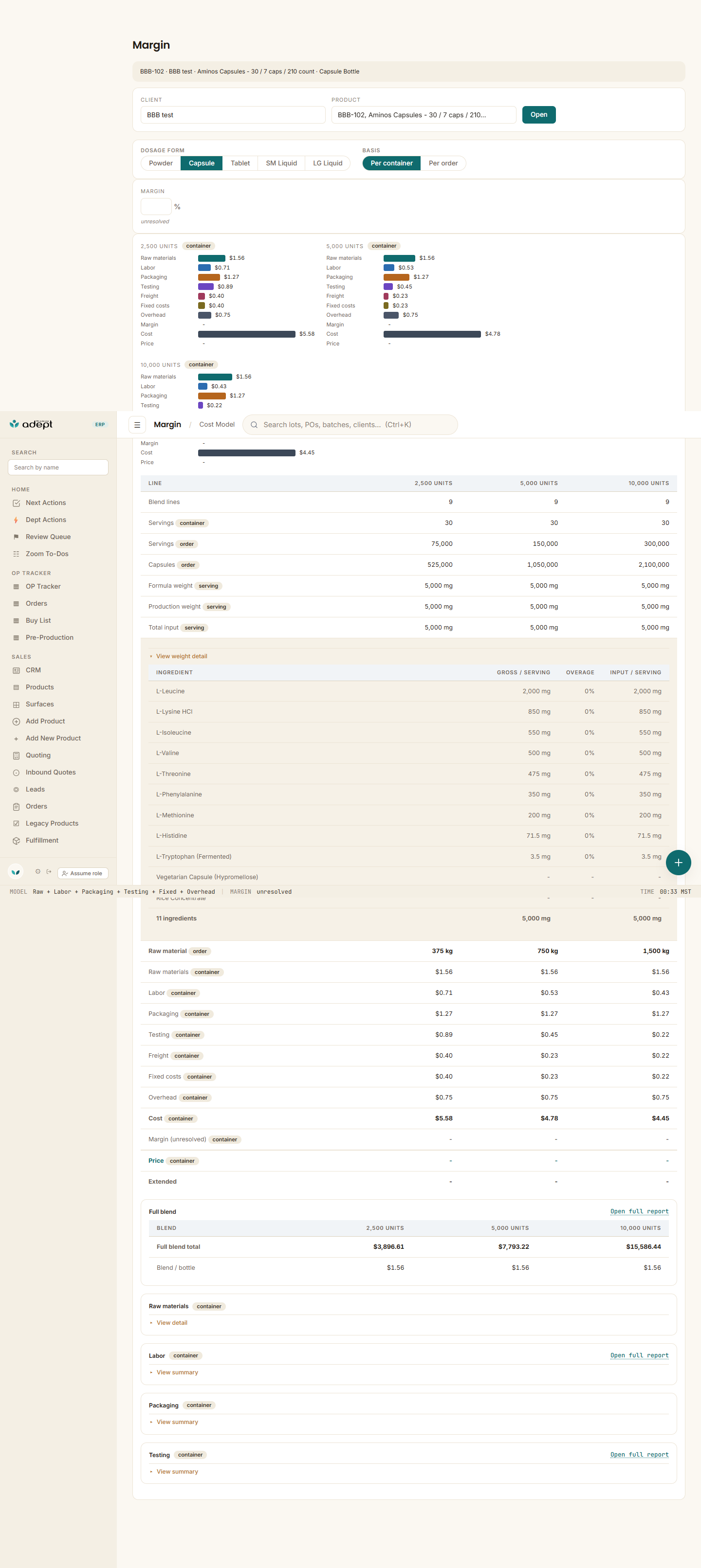Click the settings gear icon in sidebar footer

point(38,872)
